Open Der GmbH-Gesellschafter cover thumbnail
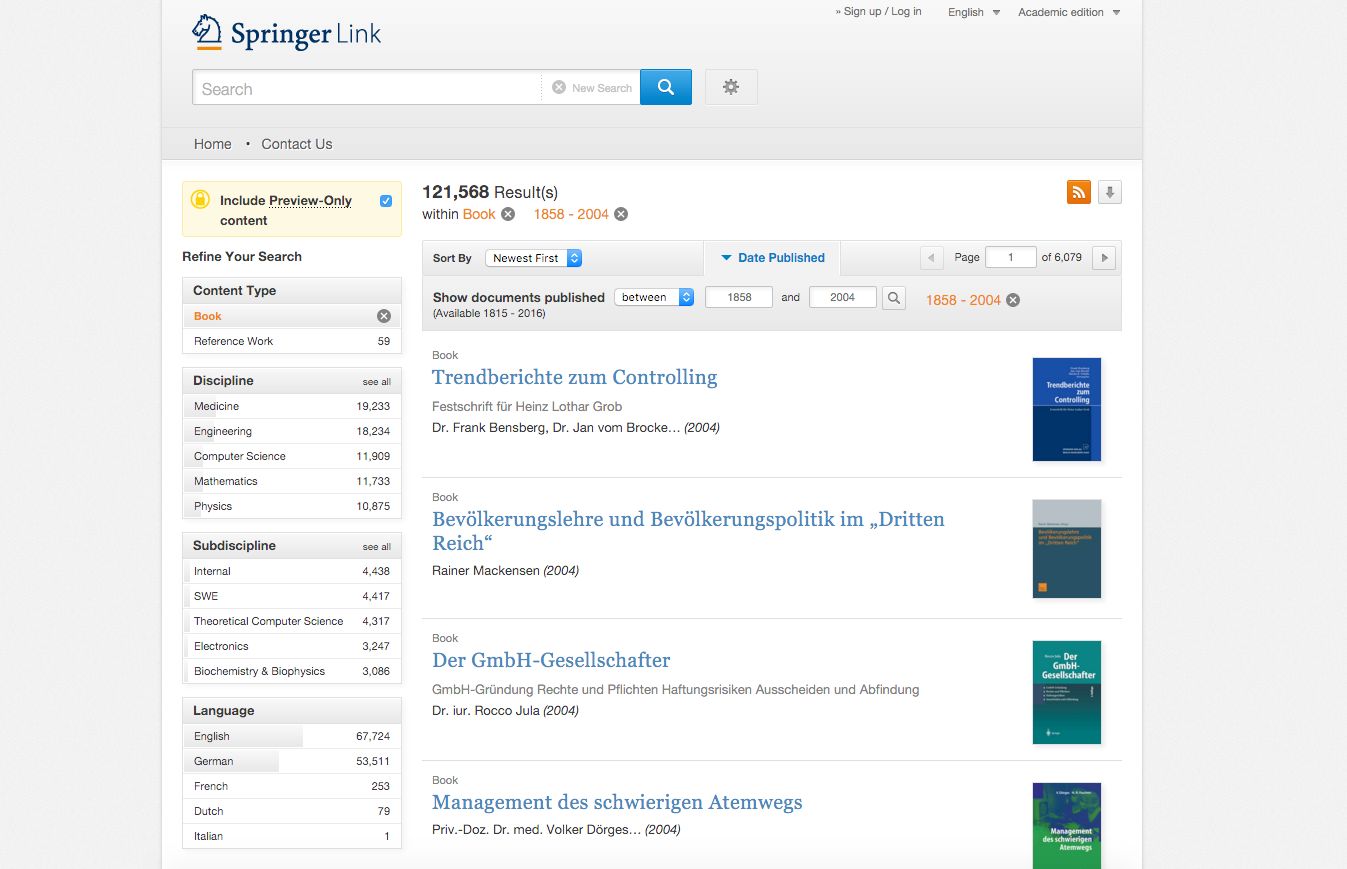The height and width of the screenshot is (869, 1347). 1067,692
